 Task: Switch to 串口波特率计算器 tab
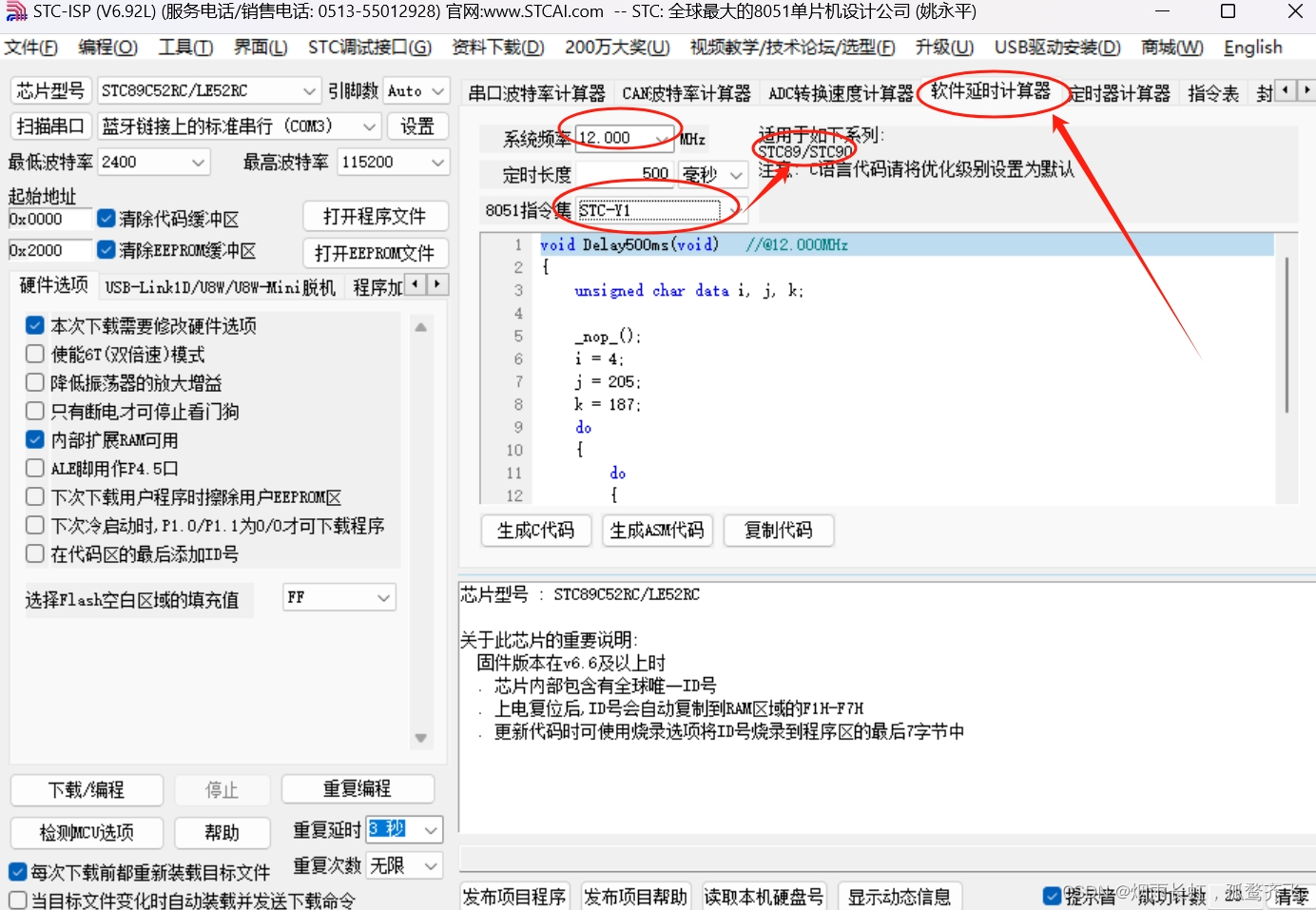tap(536, 93)
